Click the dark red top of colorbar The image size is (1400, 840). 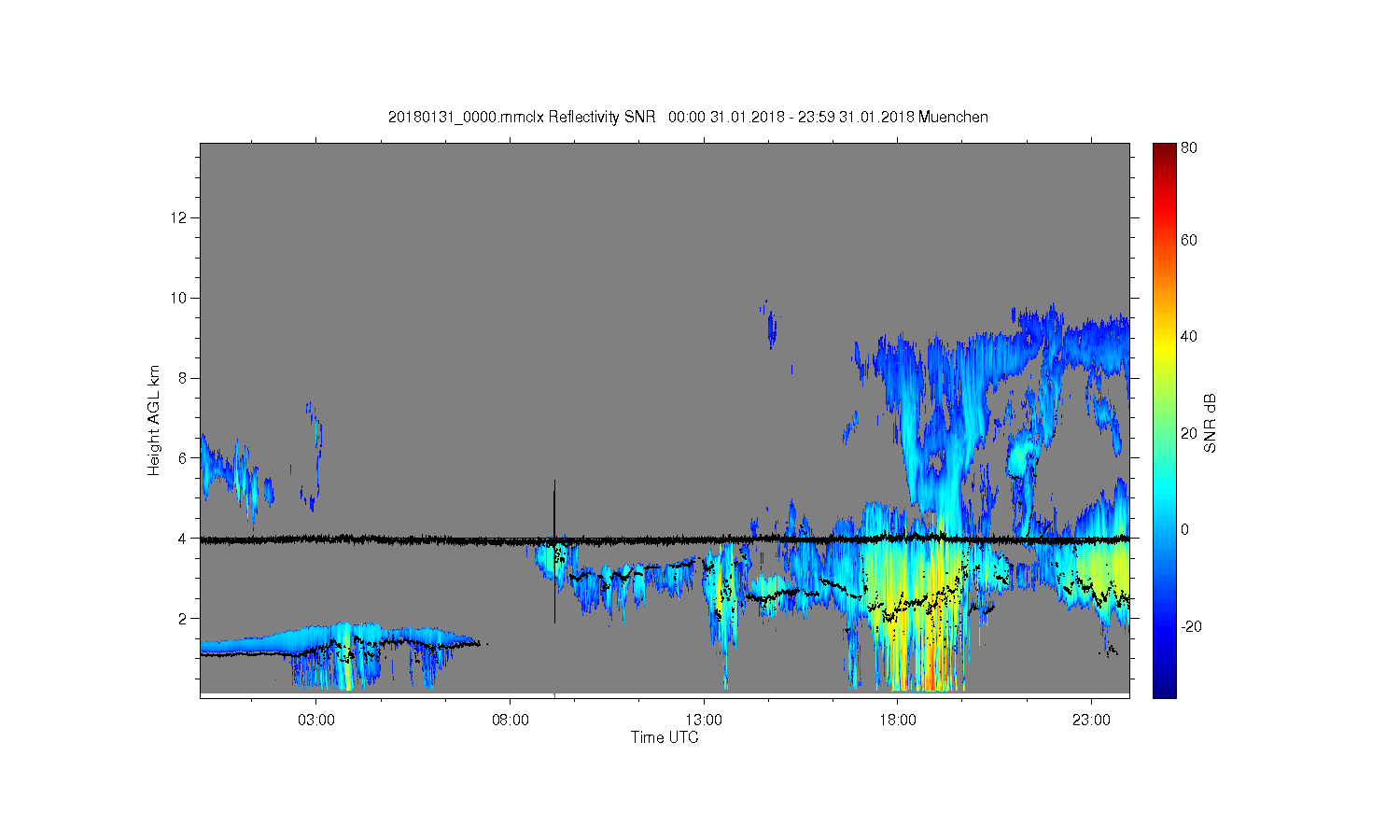pos(1164,152)
